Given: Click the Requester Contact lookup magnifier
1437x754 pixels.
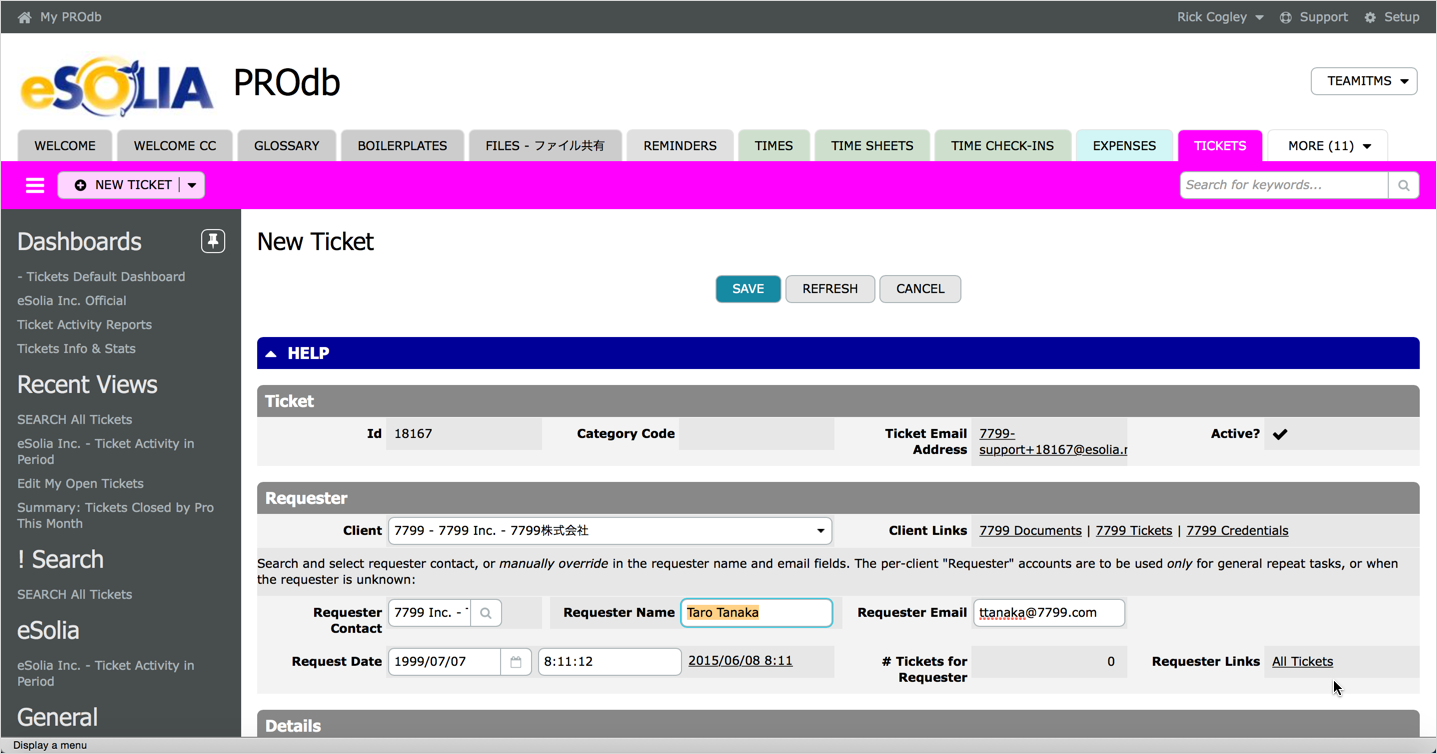Looking at the screenshot, I should (486, 613).
